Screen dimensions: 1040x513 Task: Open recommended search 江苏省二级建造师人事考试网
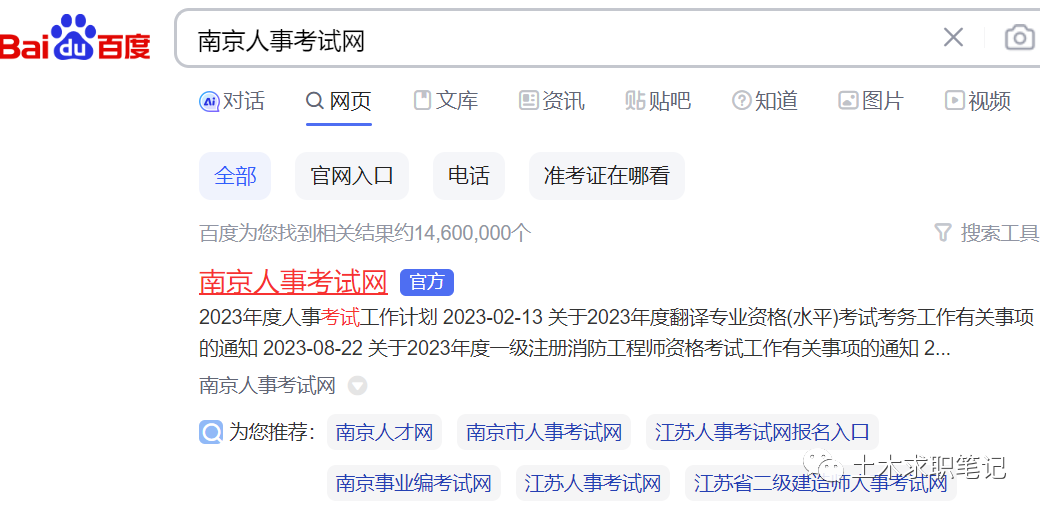[x=821, y=483]
